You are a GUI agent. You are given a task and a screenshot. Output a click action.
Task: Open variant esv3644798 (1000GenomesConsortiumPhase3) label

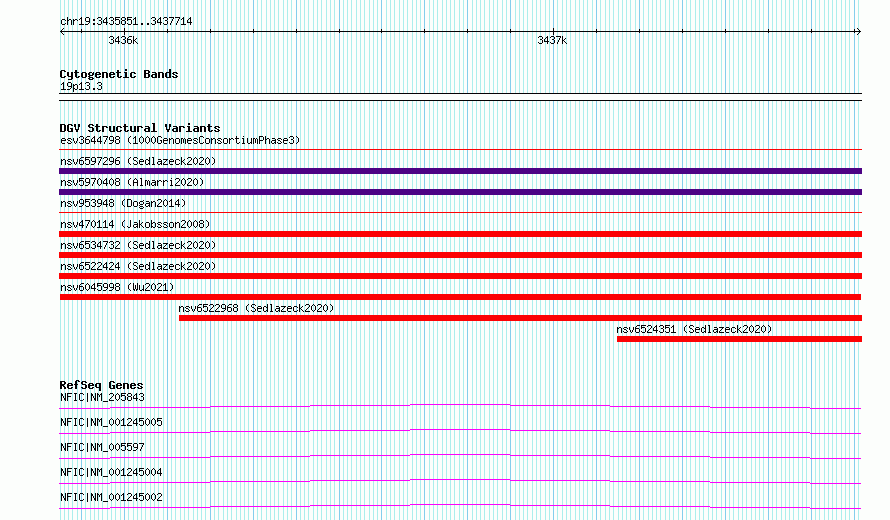(180, 140)
